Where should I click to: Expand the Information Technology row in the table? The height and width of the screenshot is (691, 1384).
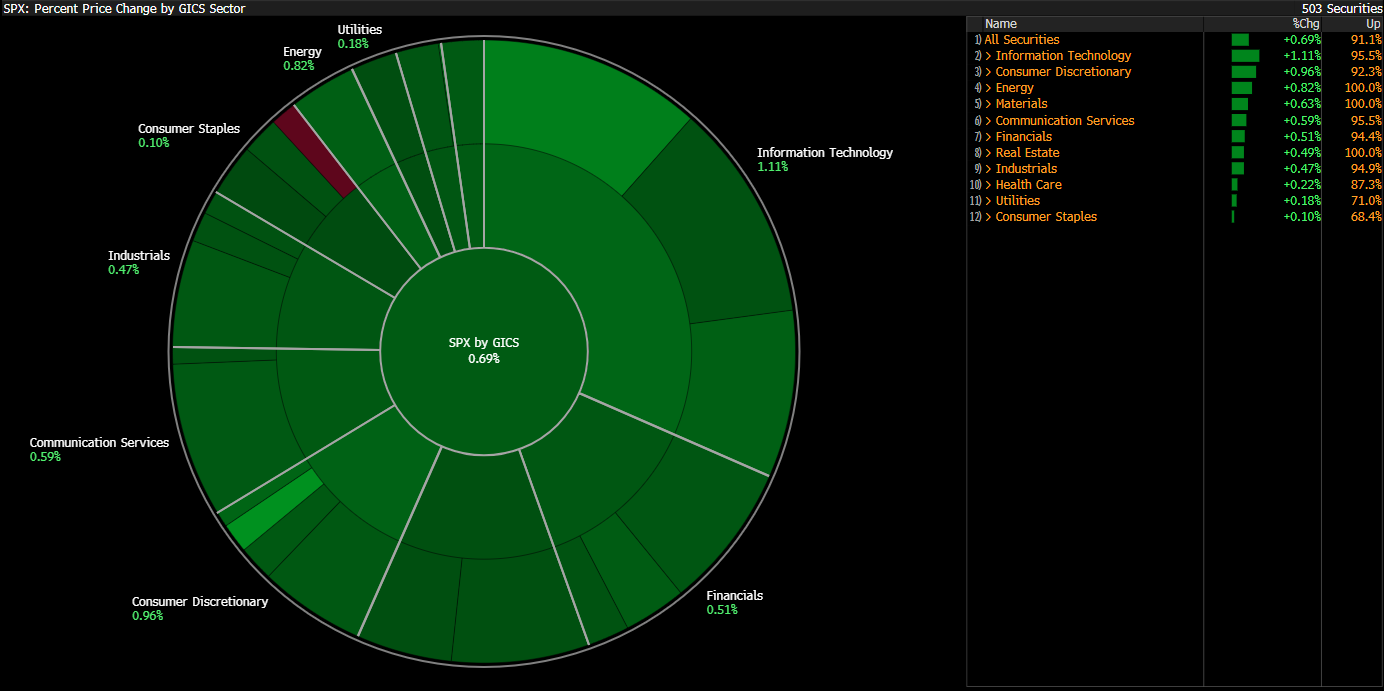coord(988,56)
